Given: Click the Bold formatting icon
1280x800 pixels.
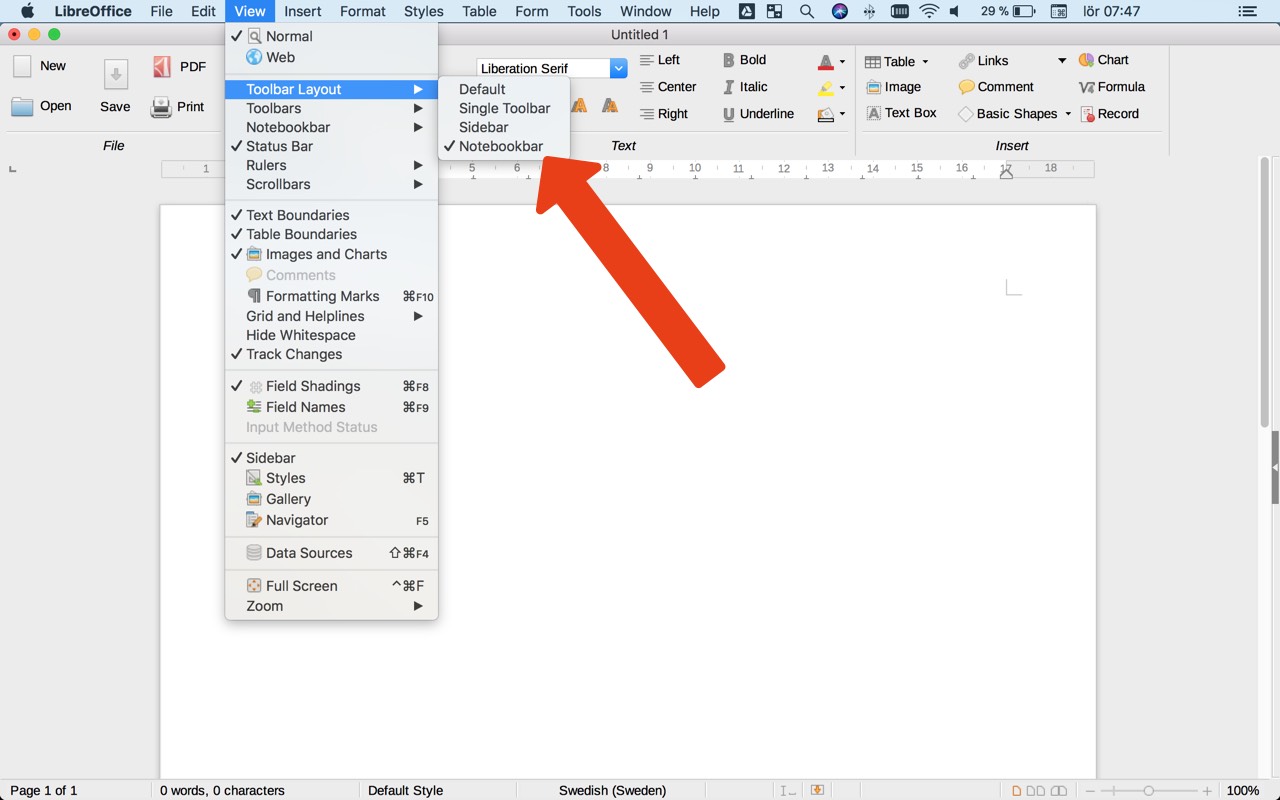Looking at the screenshot, I should tap(729, 60).
